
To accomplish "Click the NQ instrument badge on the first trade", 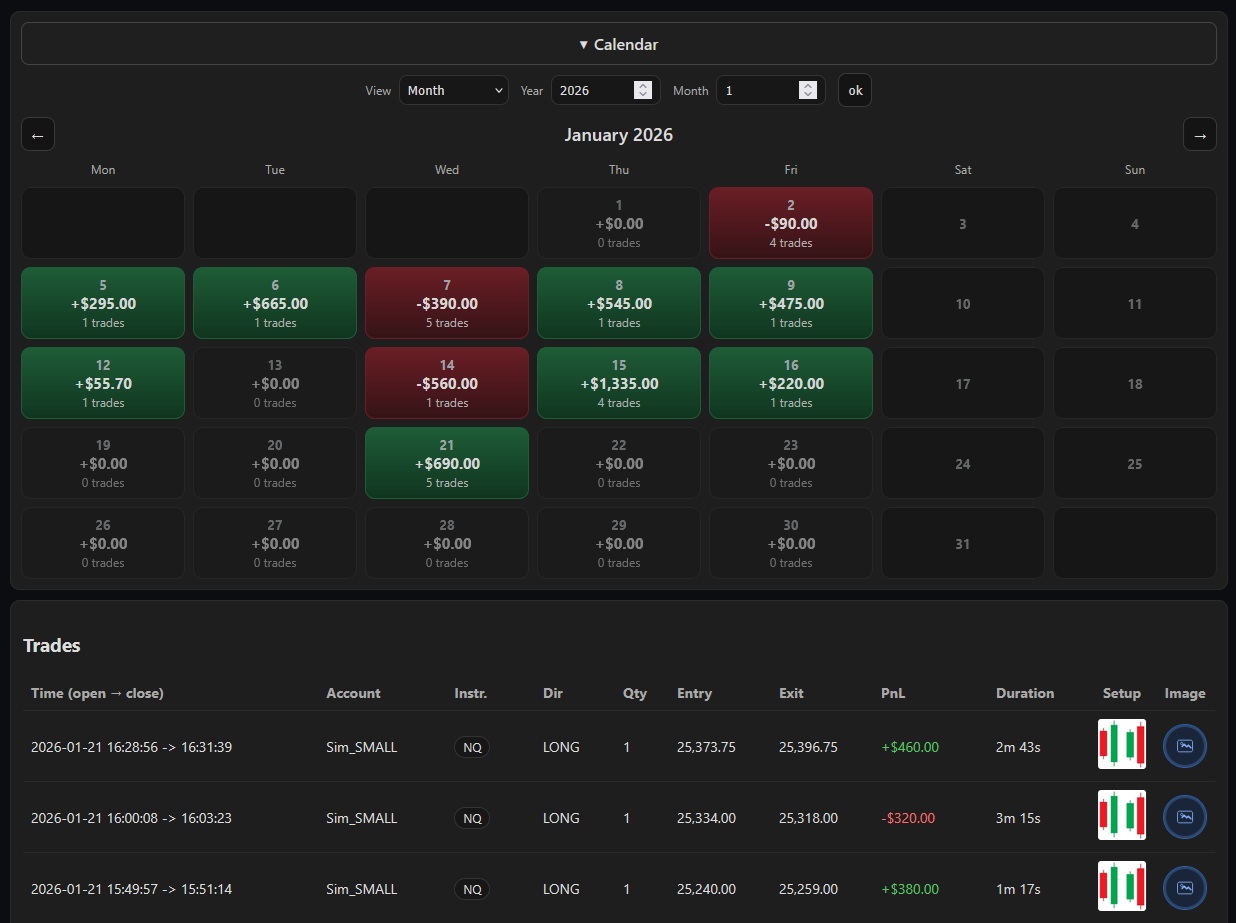I will click(x=471, y=746).
